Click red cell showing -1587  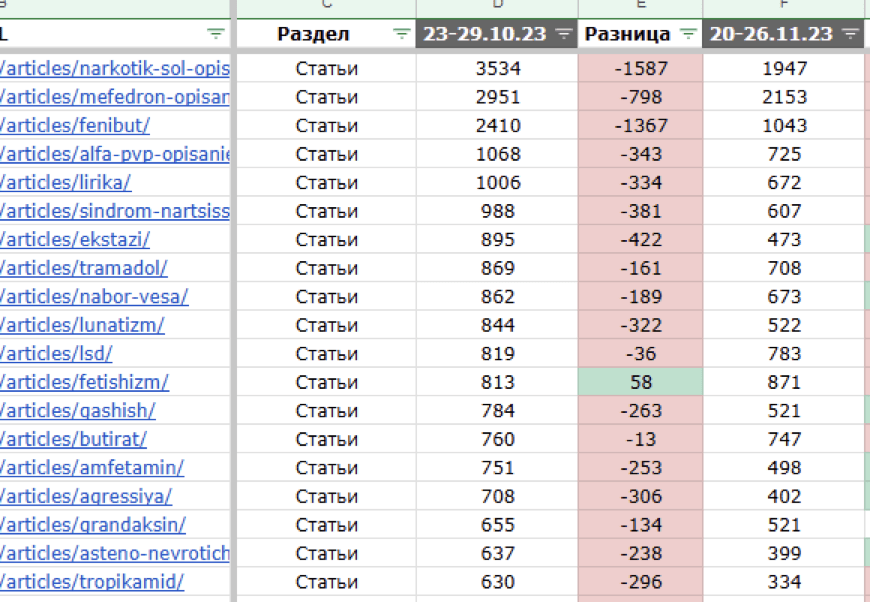pos(640,69)
